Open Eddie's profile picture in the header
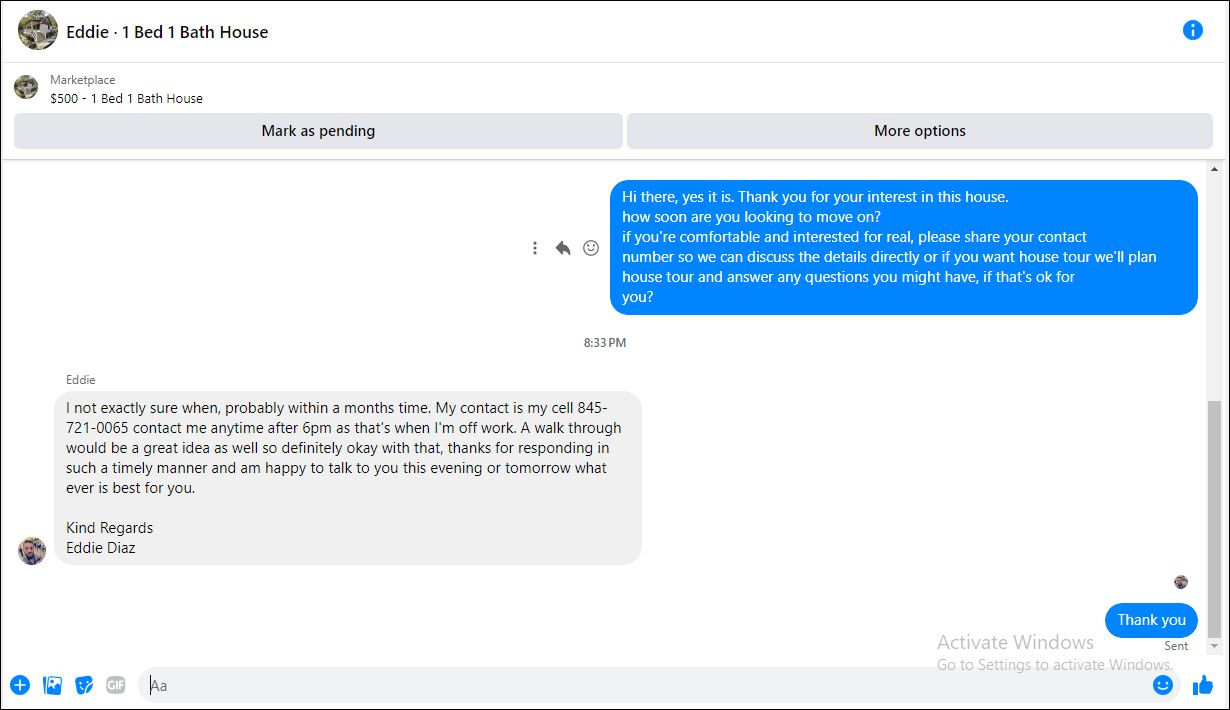This screenshot has height=710, width=1230. coord(38,31)
